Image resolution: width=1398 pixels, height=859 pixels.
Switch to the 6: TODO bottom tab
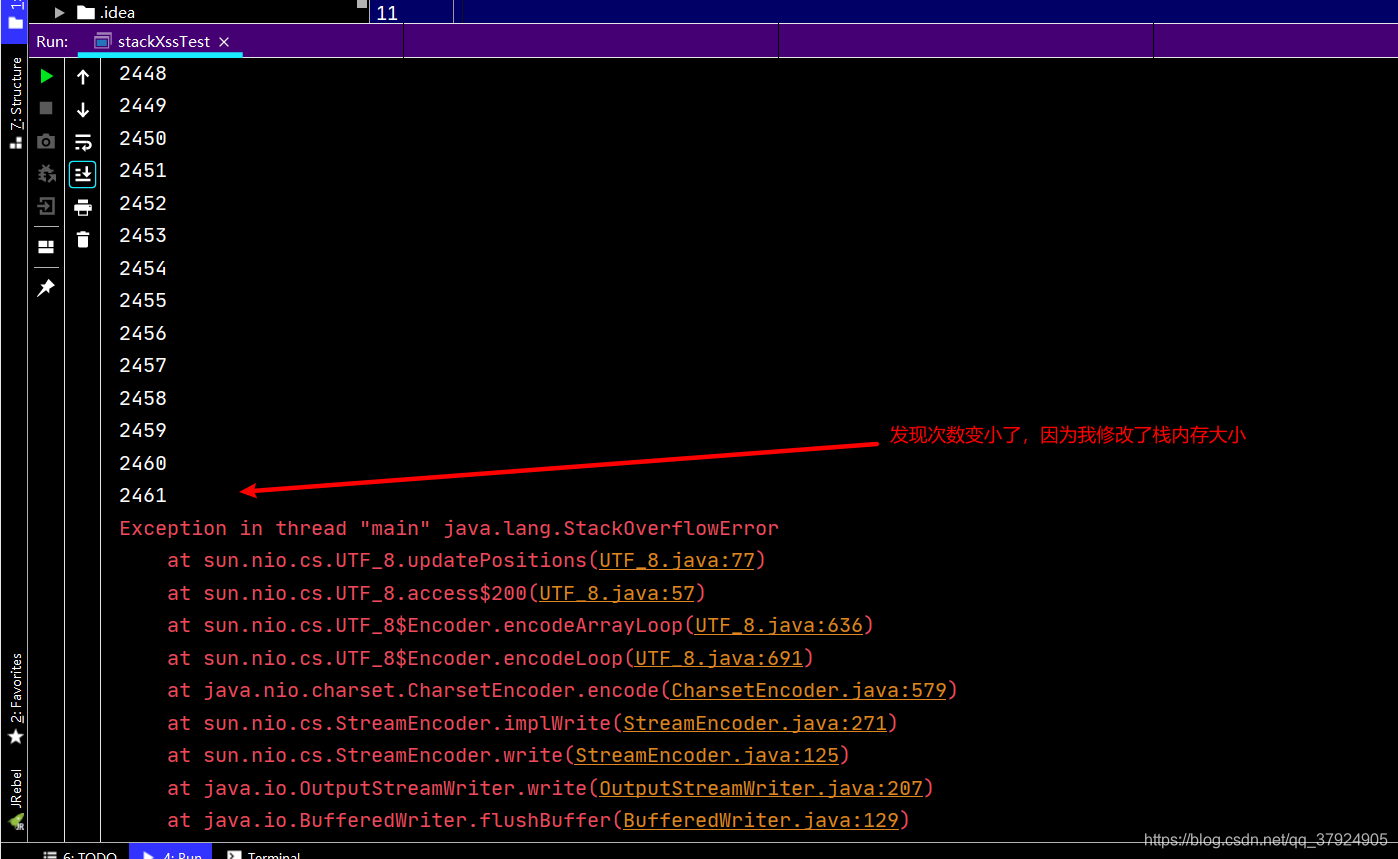coord(80,855)
